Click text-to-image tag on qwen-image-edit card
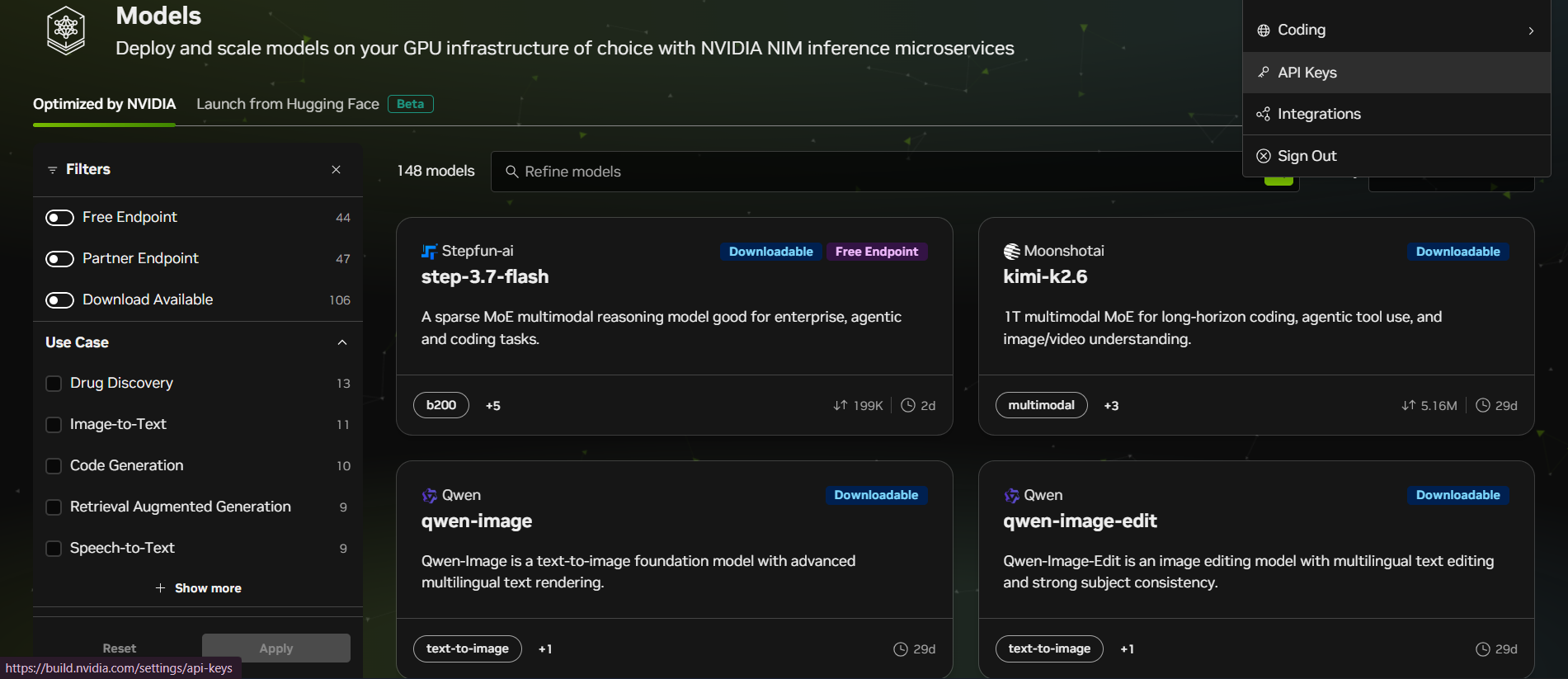Image resolution: width=1568 pixels, height=679 pixels. pyautogui.click(x=1049, y=649)
